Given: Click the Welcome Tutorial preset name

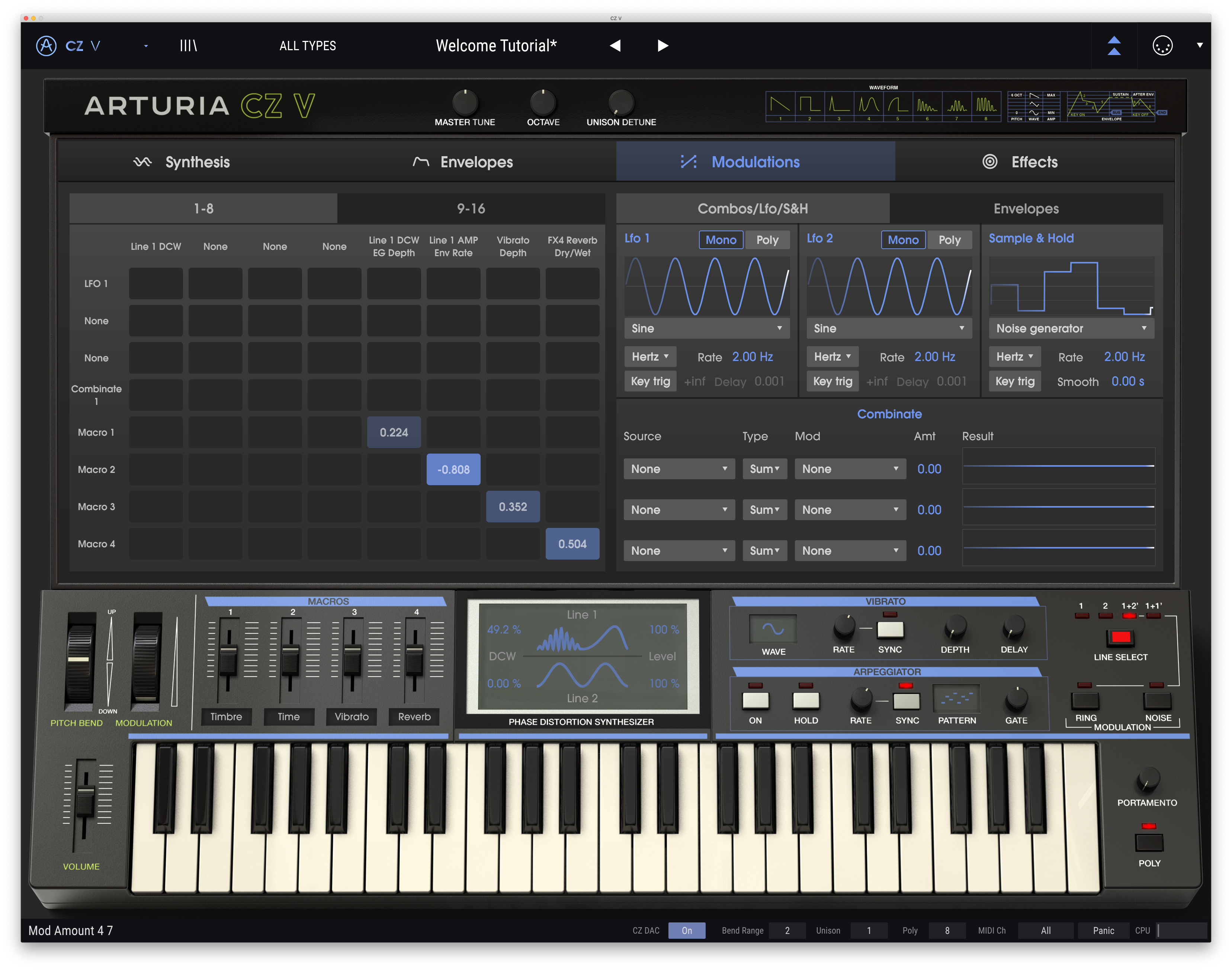Looking at the screenshot, I should click(496, 45).
